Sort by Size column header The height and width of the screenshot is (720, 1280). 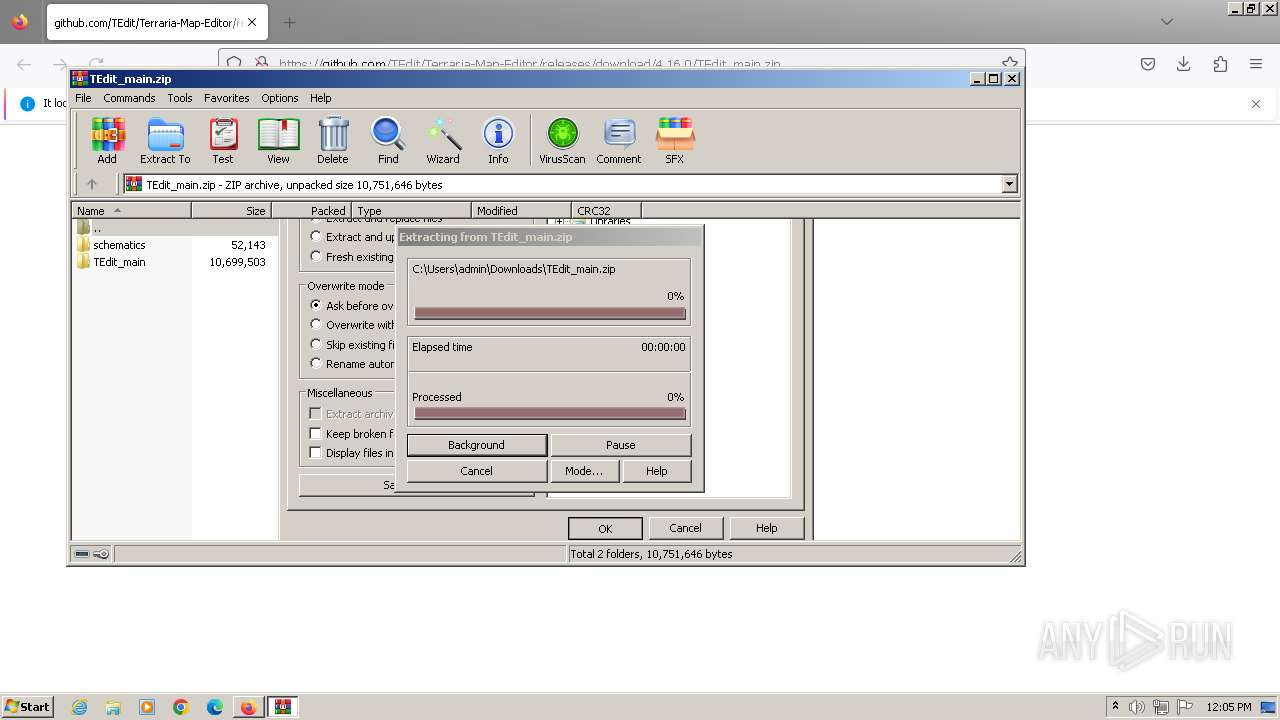pyautogui.click(x=231, y=210)
